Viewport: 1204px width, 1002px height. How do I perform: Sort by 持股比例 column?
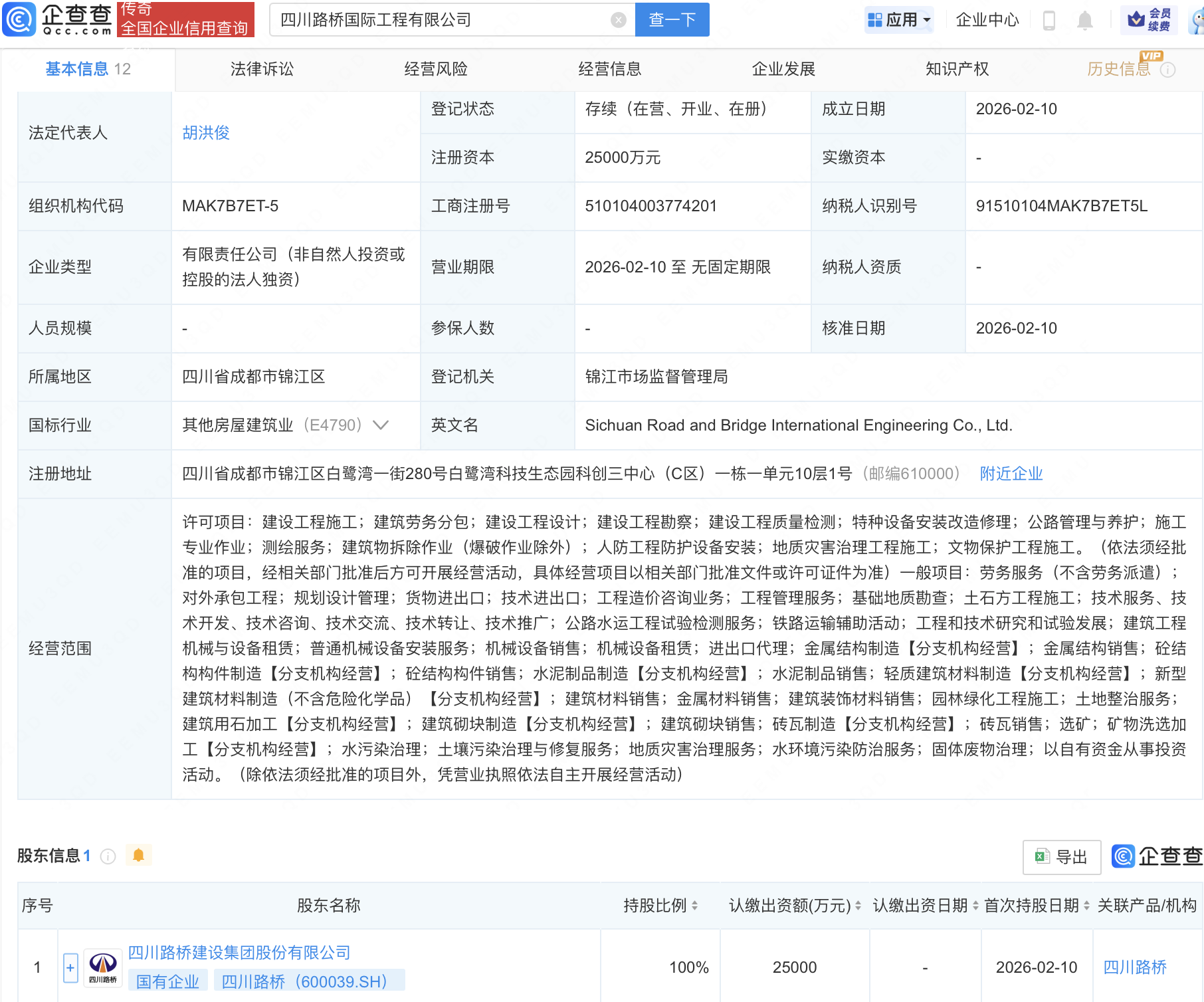click(694, 906)
